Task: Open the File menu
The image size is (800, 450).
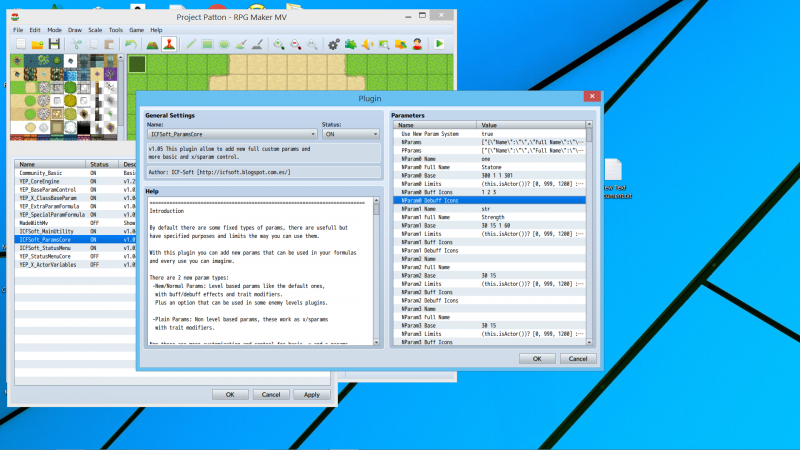Action: click(18, 30)
